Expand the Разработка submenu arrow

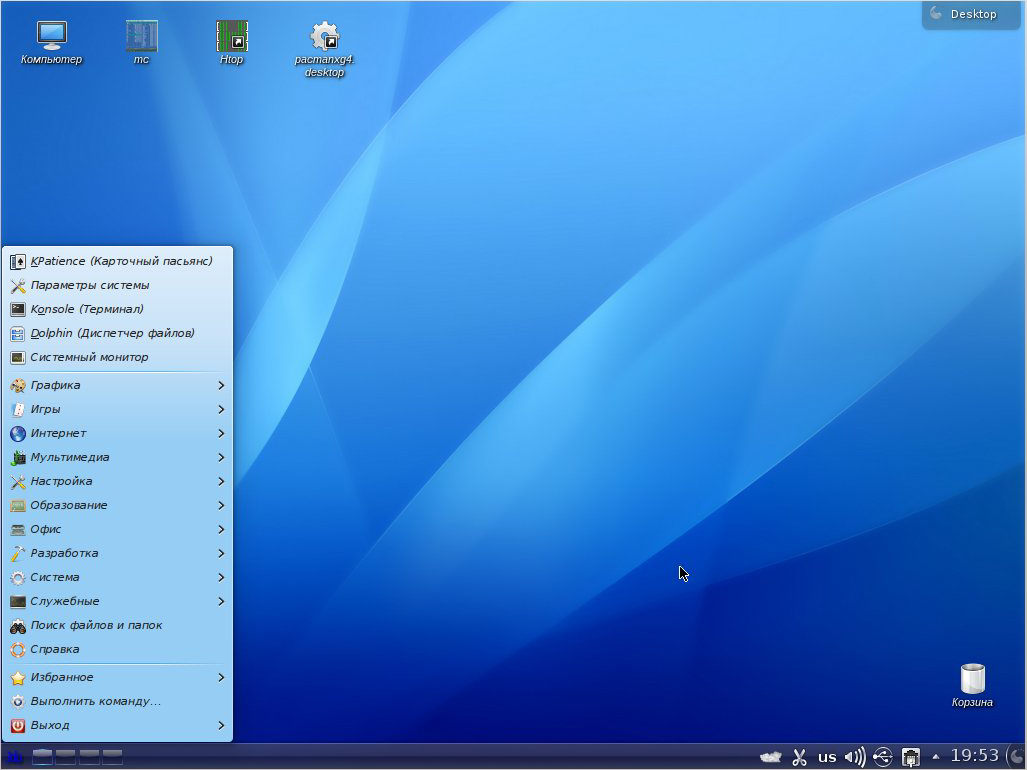coord(221,553)
